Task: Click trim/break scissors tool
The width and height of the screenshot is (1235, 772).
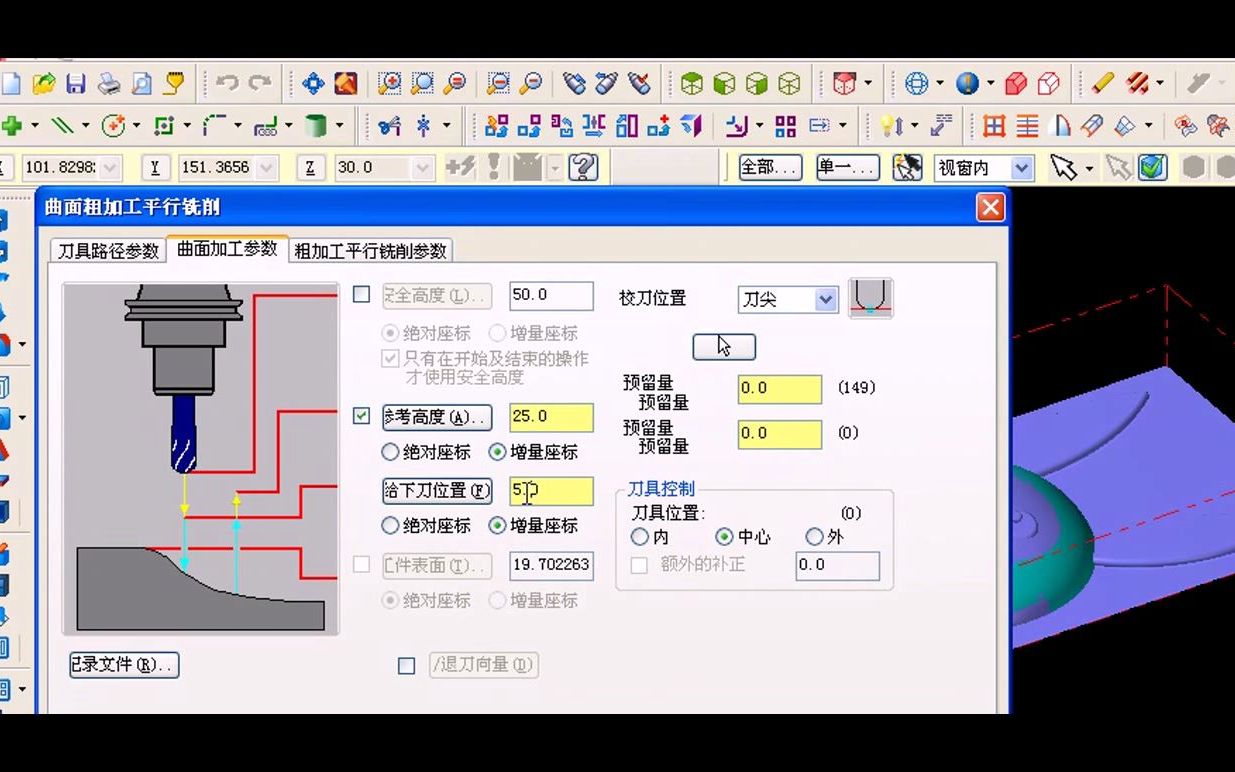Action: coord(389,126)
